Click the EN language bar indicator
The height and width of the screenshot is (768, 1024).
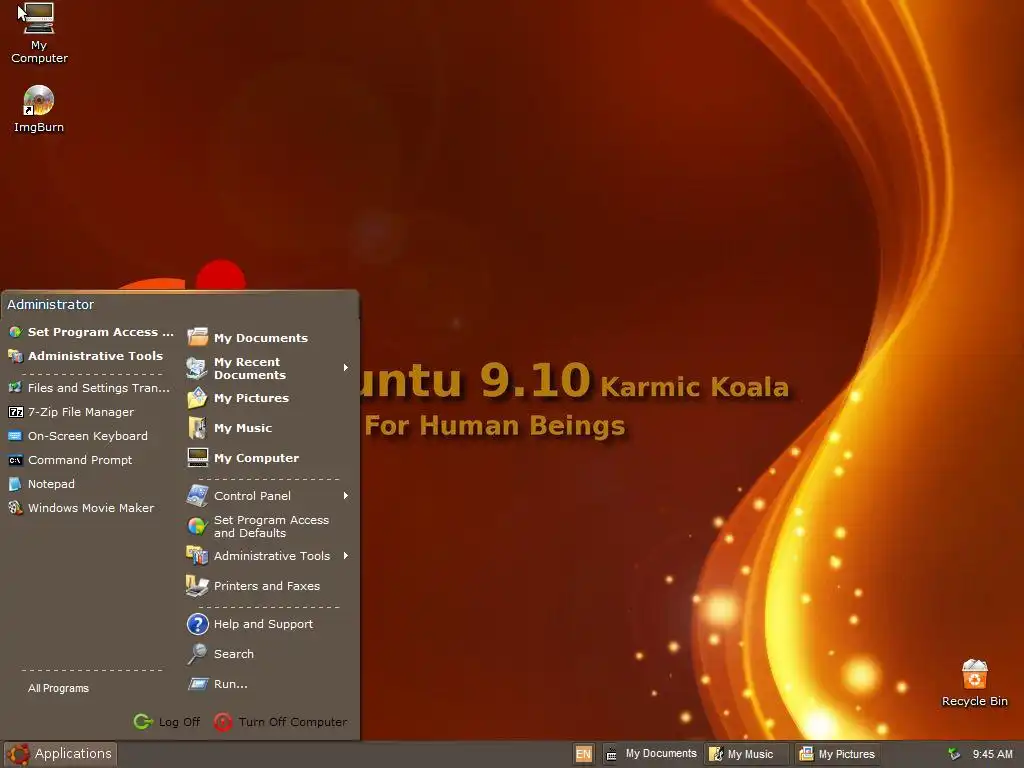tap(583, 754)
